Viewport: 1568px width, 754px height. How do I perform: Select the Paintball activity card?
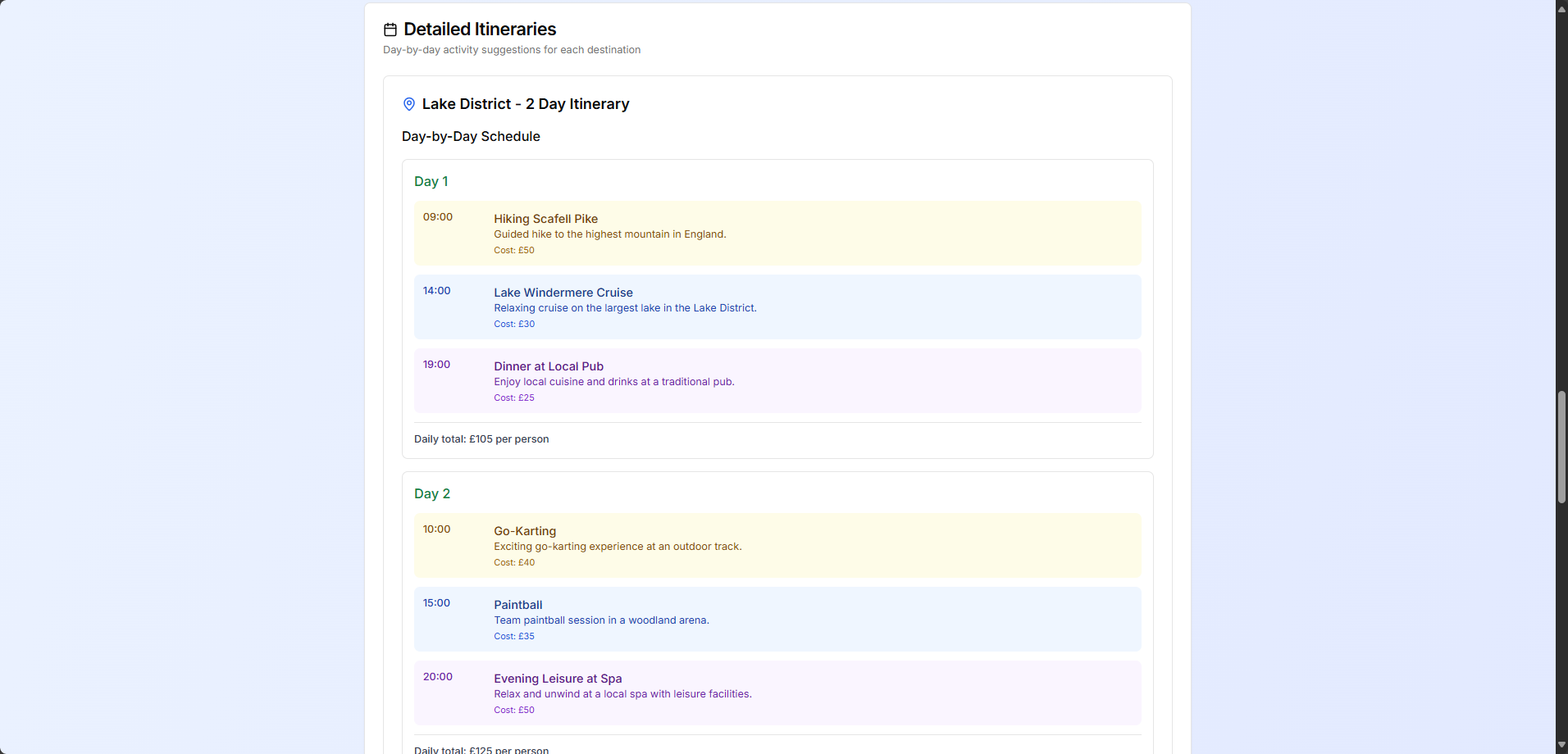pos(777,619)
